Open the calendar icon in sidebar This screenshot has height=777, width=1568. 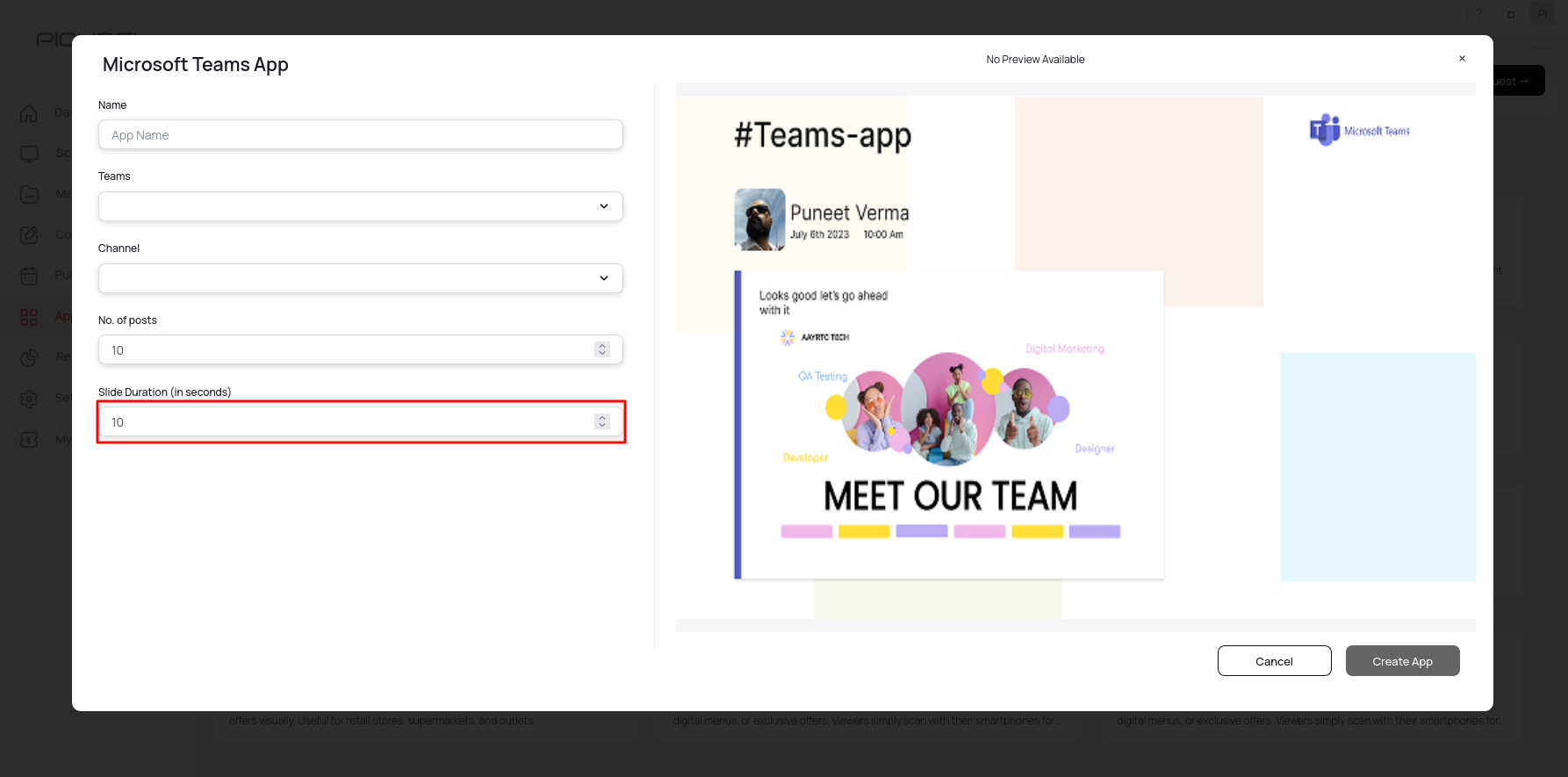pyautogui.click(x=29, y=276)
